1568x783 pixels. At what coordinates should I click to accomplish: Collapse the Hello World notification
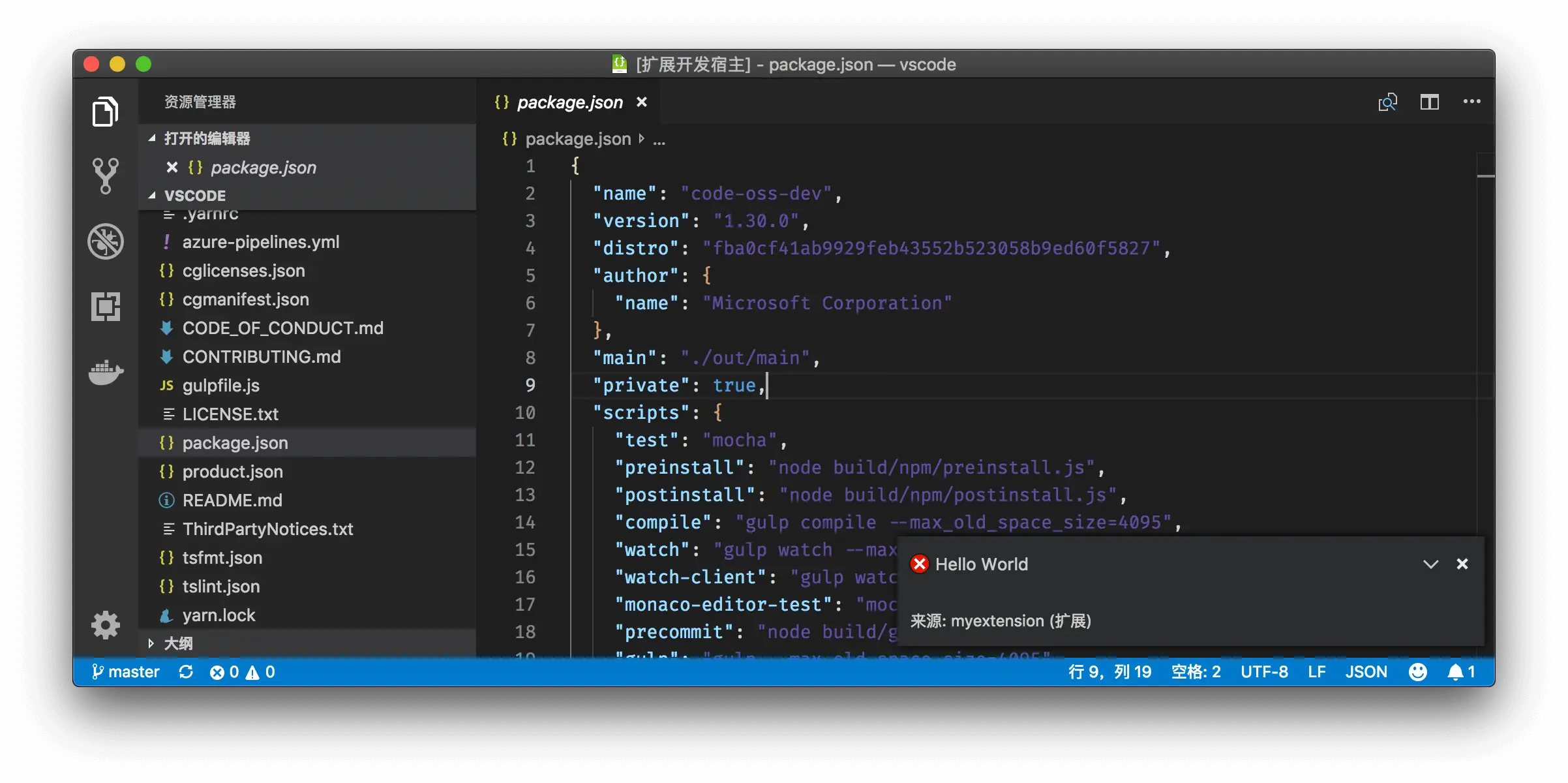click(x=1430, y=564)
